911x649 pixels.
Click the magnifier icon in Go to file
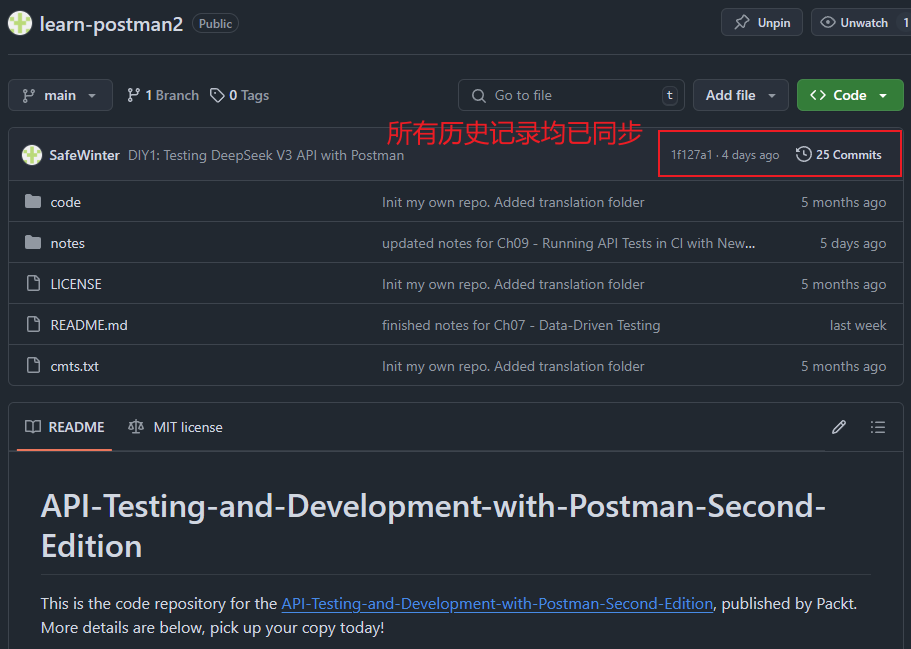pos(479,95)
